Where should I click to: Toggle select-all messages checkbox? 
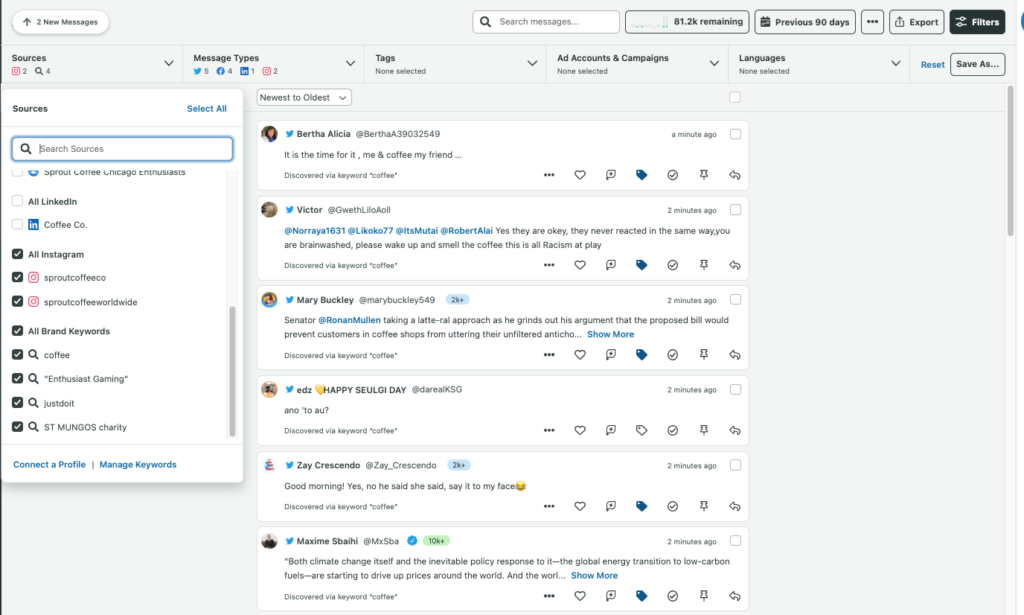coord(735,97)
